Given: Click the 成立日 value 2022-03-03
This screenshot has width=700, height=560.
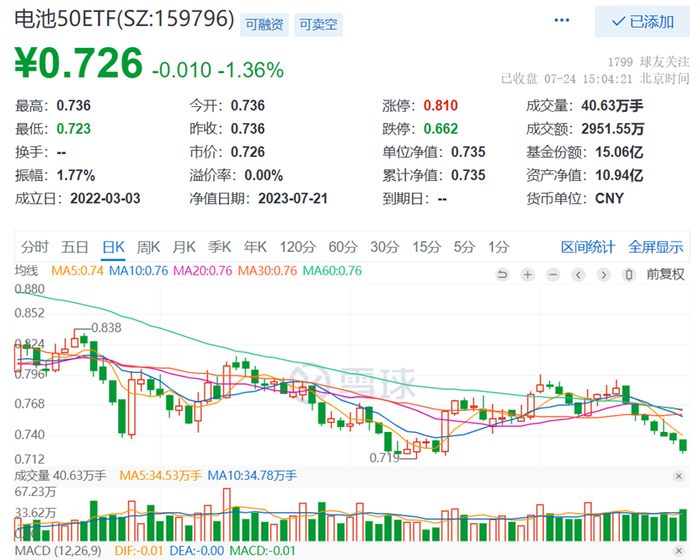Looking at the screenshot, I should point(105,198).
